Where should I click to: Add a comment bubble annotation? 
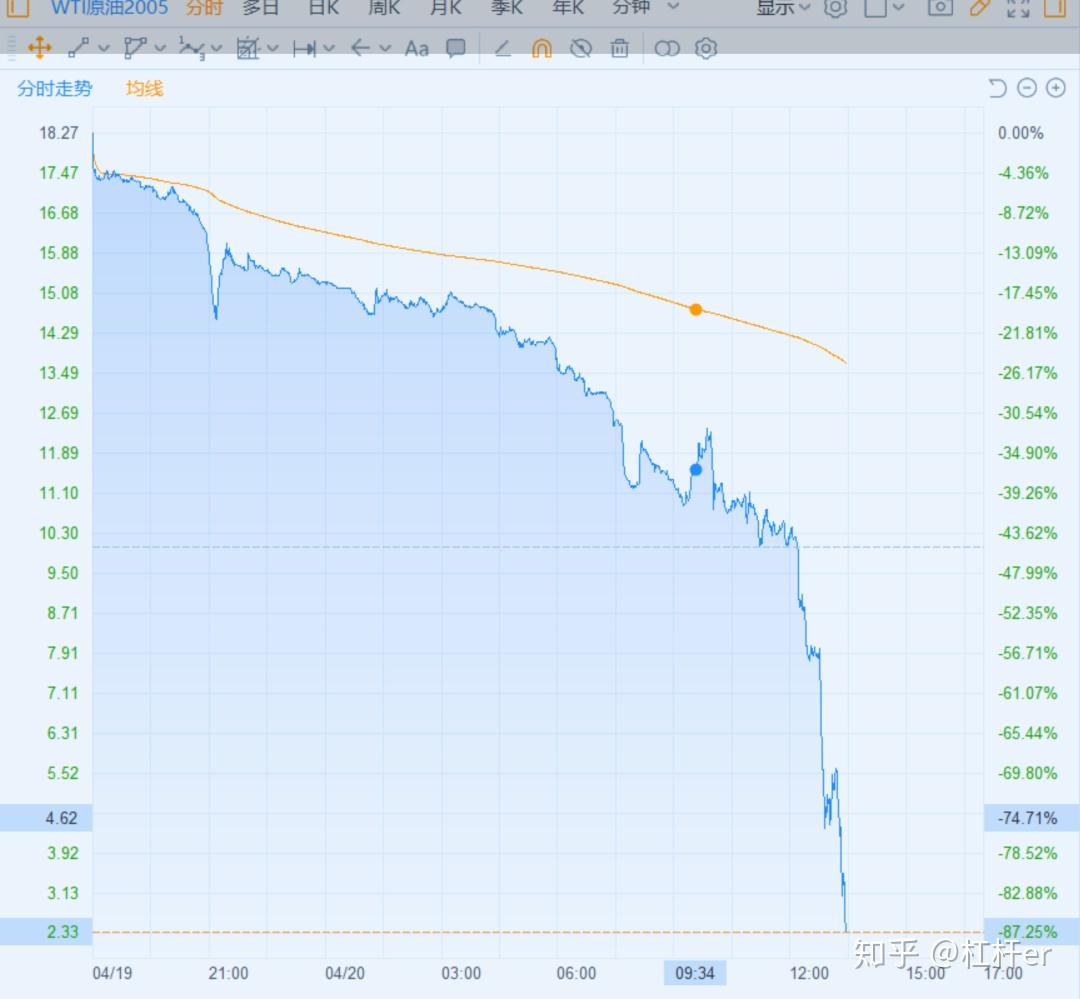pyautogui.click(x=455, y=48)
